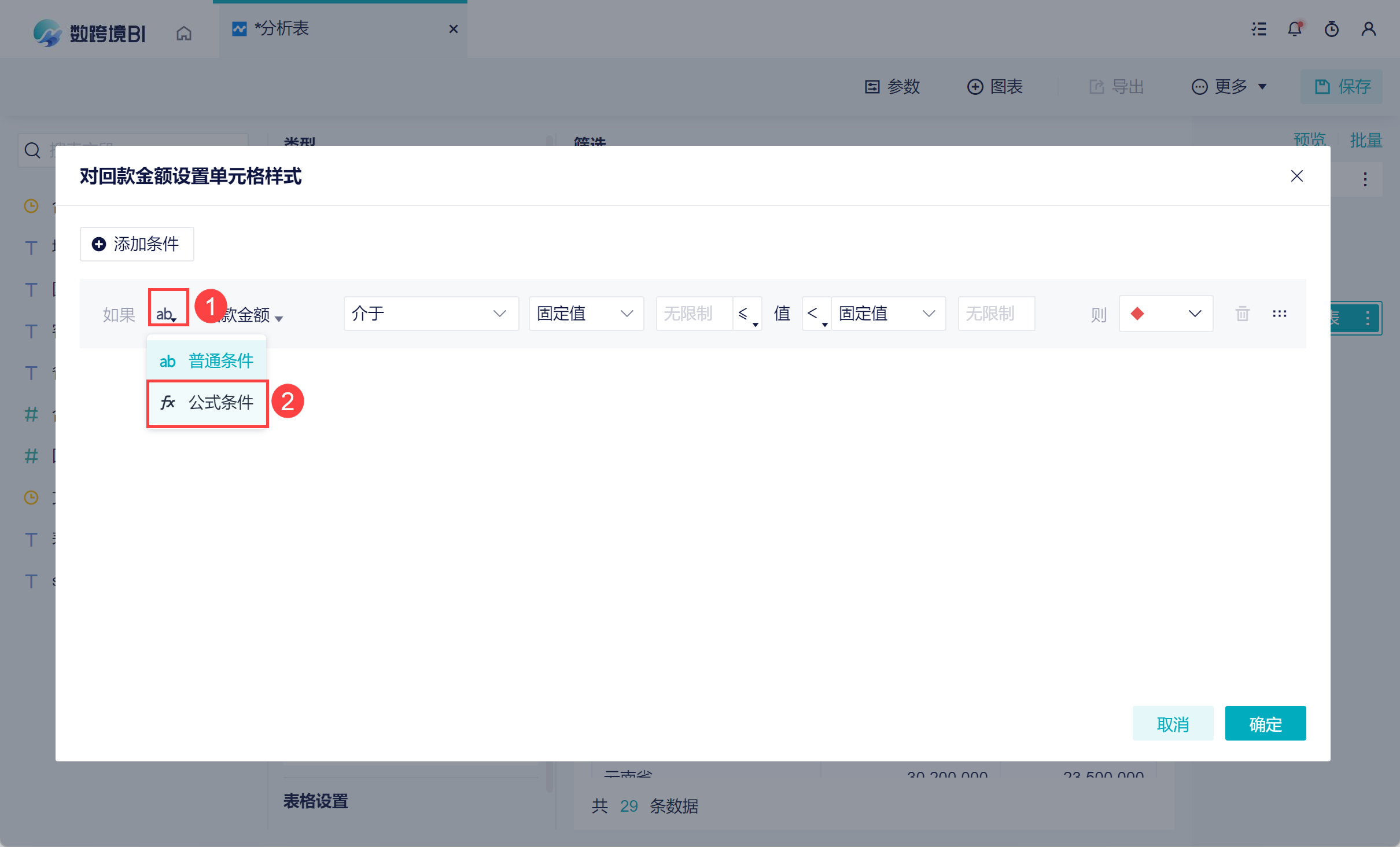Viewport: 1400px width, 847px height.
Task: Click the 取消 button
Action: click(1172, 723)
